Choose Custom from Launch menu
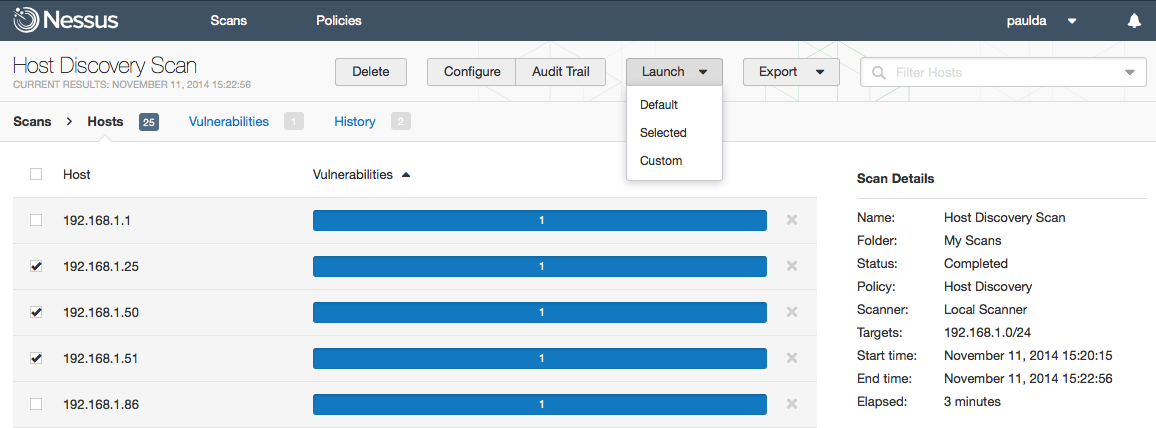This screenshot has height=428, width=1156. (x=661, y=161)
